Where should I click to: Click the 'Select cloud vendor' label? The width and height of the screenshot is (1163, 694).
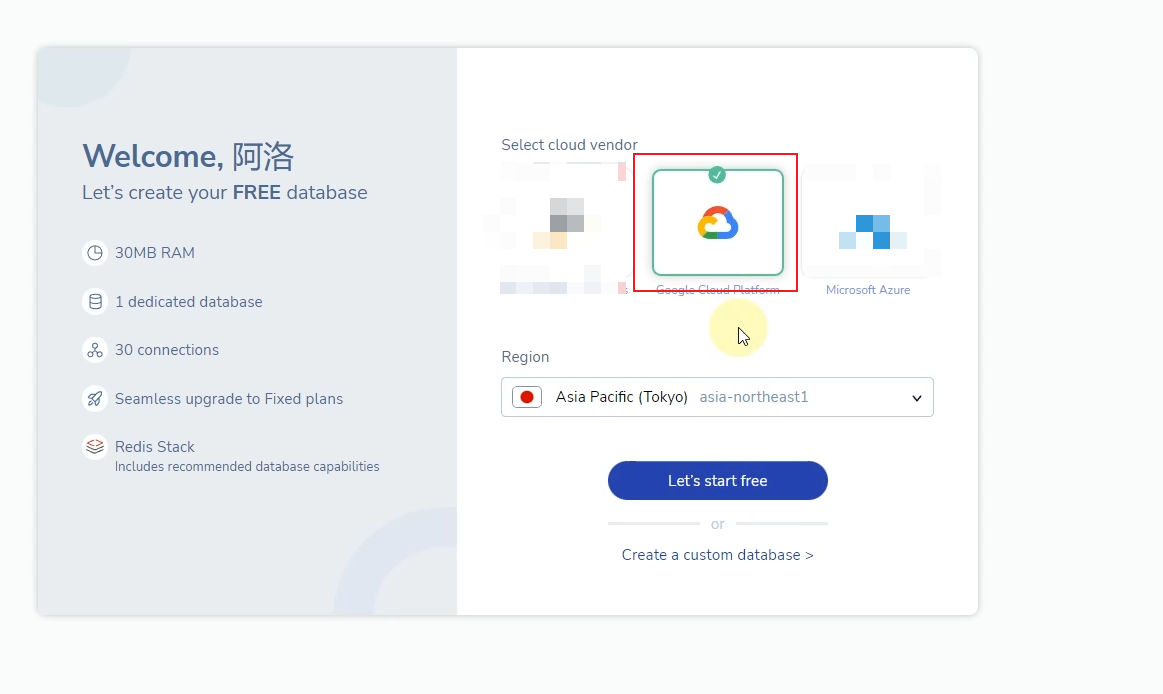point(569,145)
